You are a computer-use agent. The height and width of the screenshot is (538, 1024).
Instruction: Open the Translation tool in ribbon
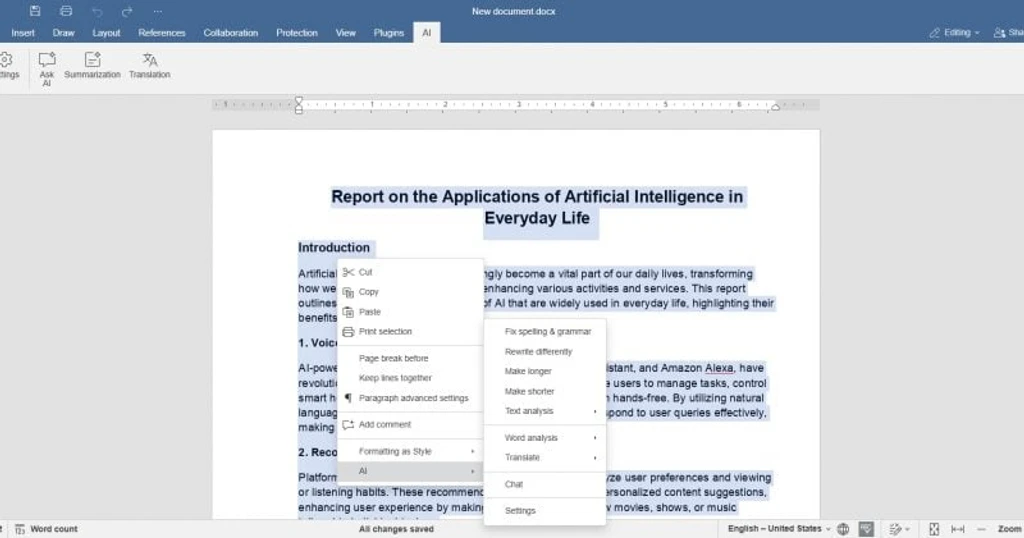150,66
